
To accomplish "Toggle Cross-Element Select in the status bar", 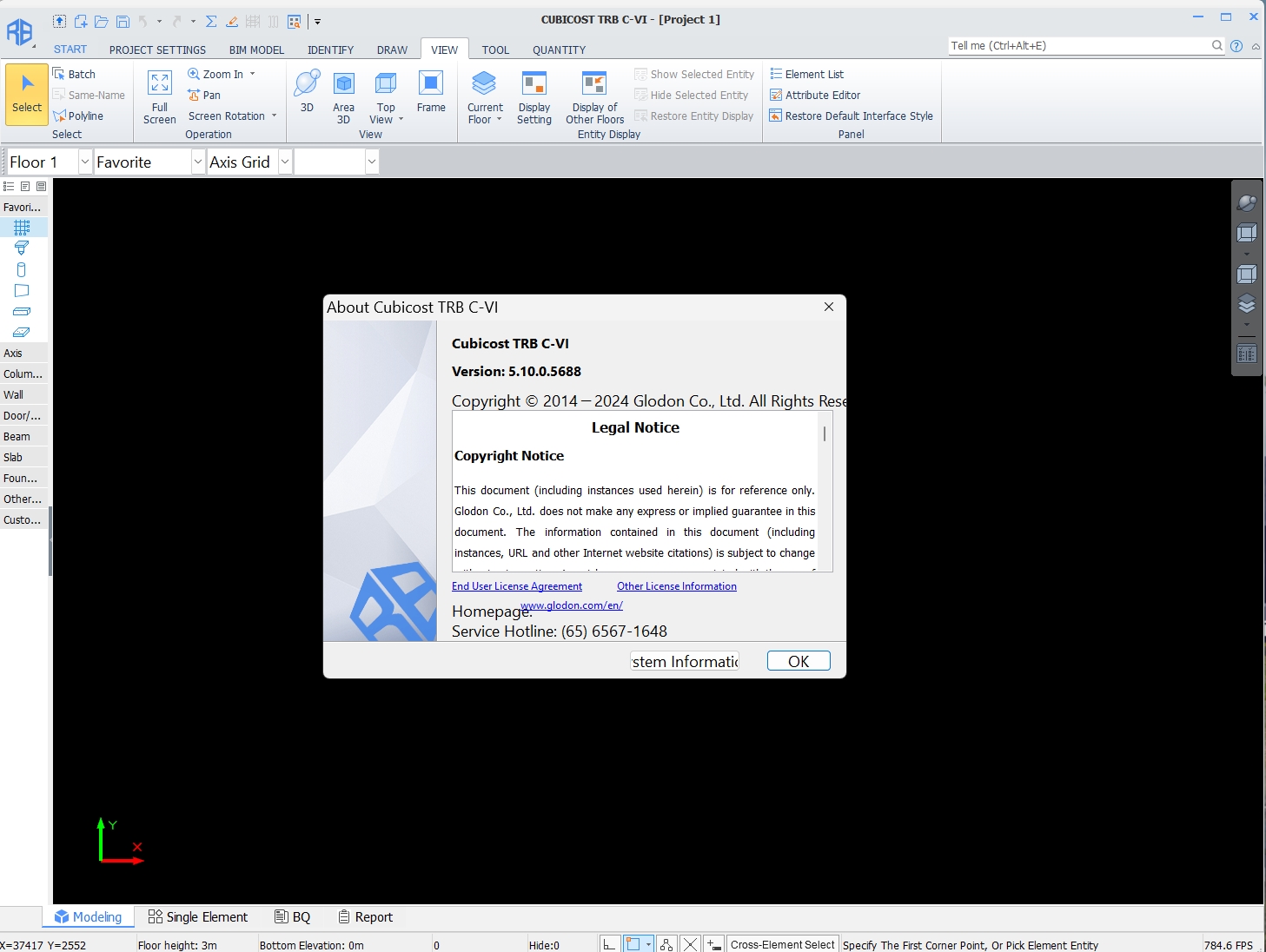I will [782, 945].
